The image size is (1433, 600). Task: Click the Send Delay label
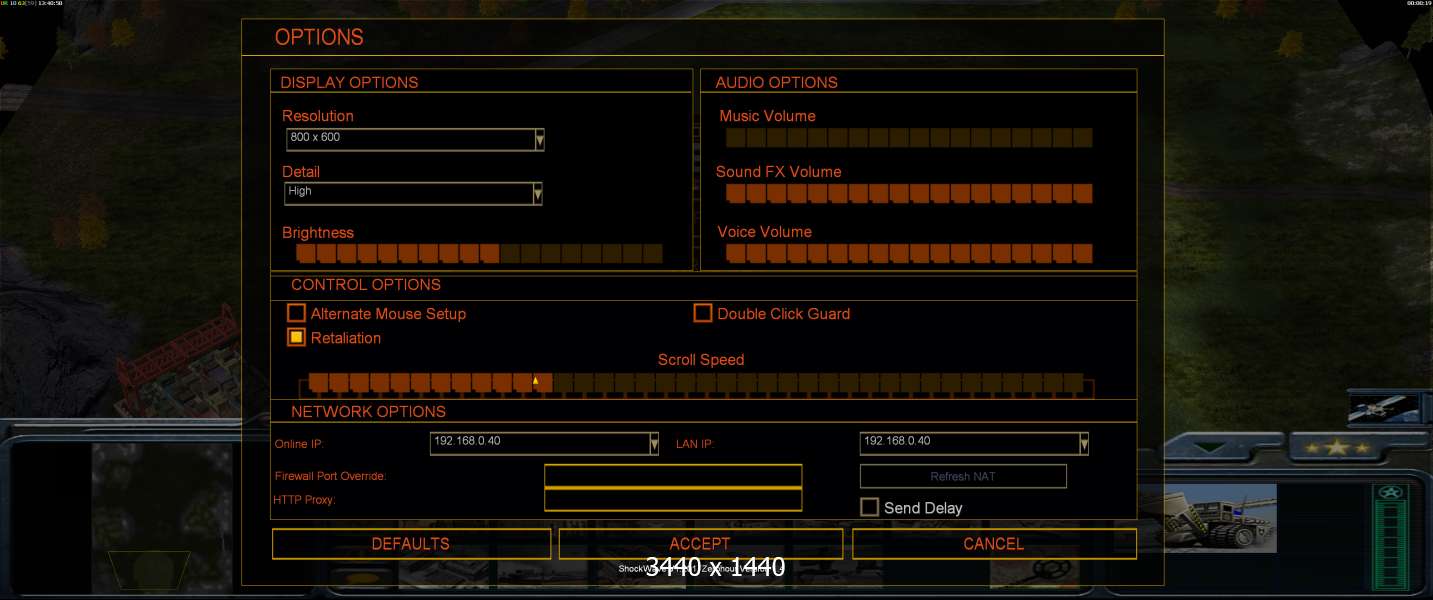[923, 508]
